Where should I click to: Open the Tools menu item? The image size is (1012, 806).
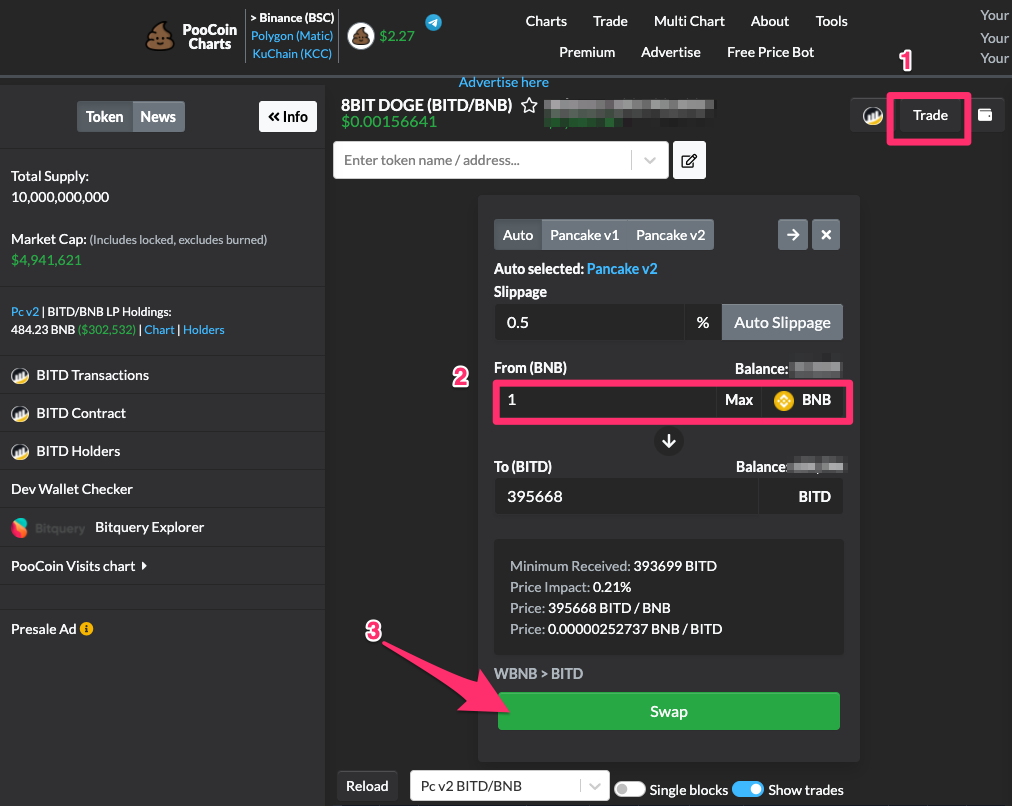coord(831,21)
